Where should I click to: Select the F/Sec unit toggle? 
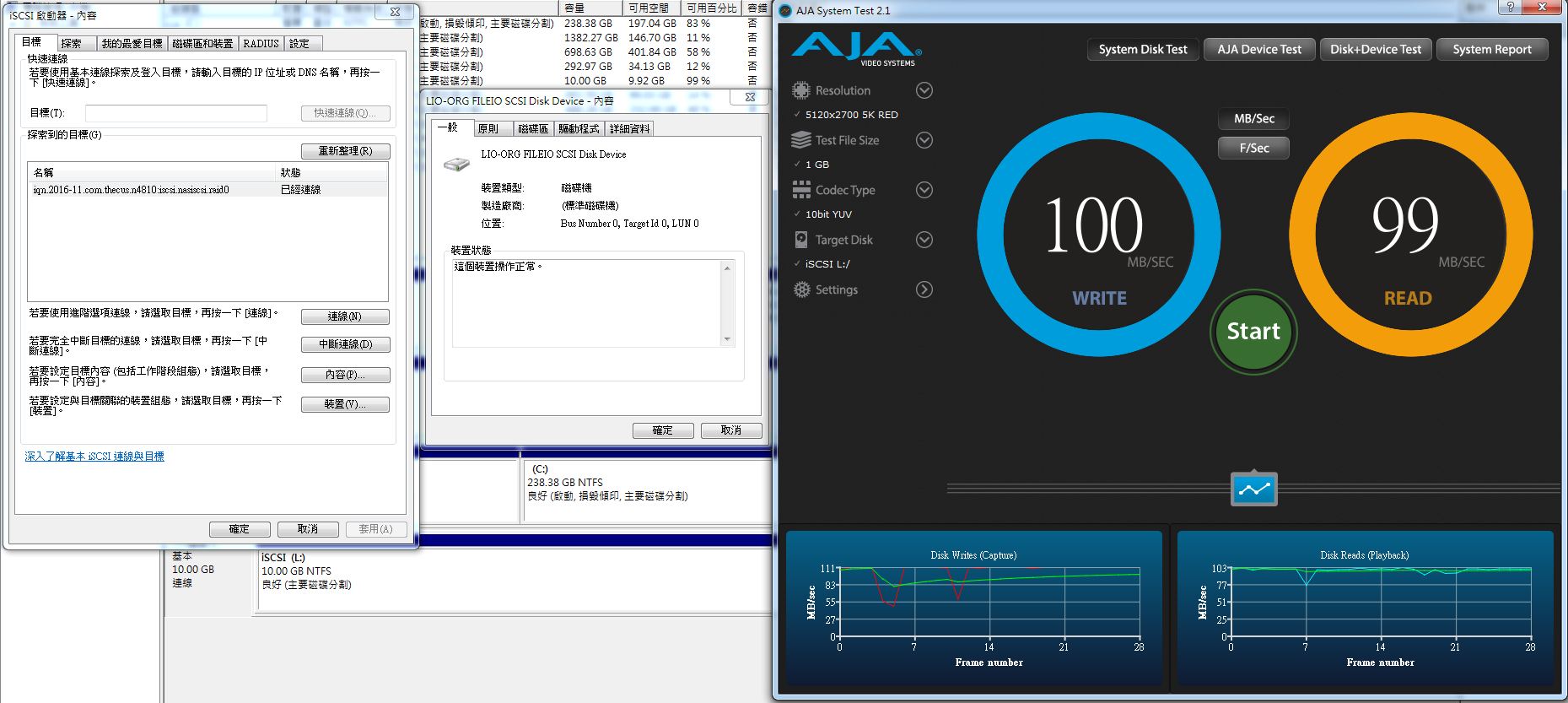1253,148
